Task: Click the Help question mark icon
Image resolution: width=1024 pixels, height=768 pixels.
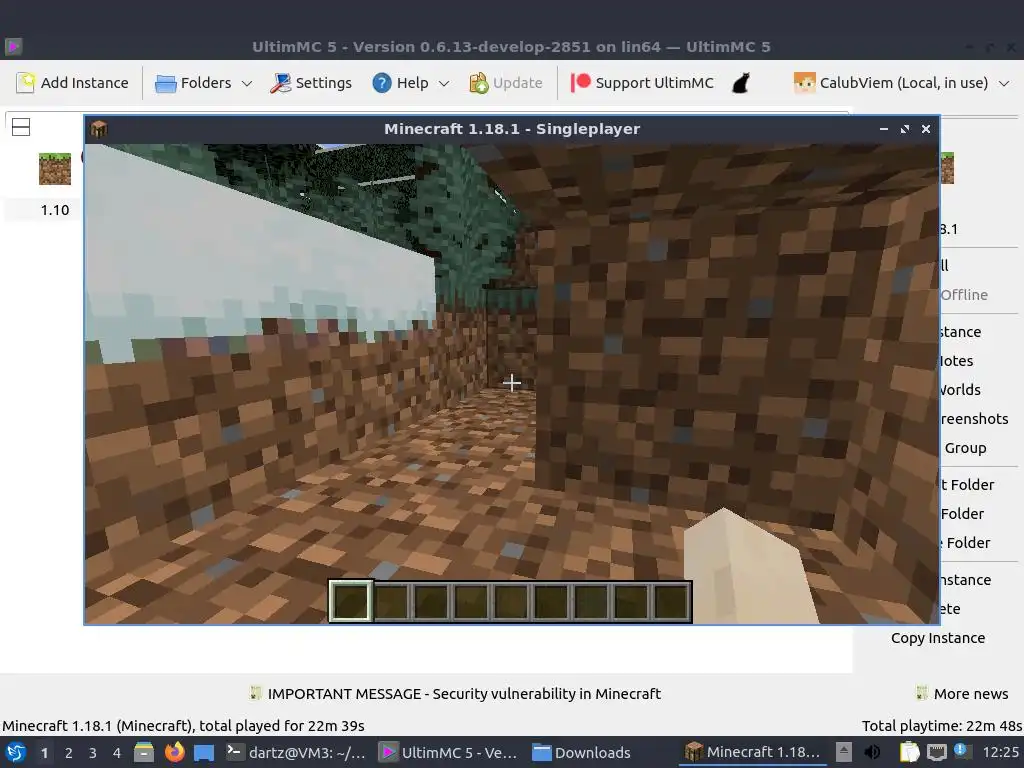Action: click(382, 83)
